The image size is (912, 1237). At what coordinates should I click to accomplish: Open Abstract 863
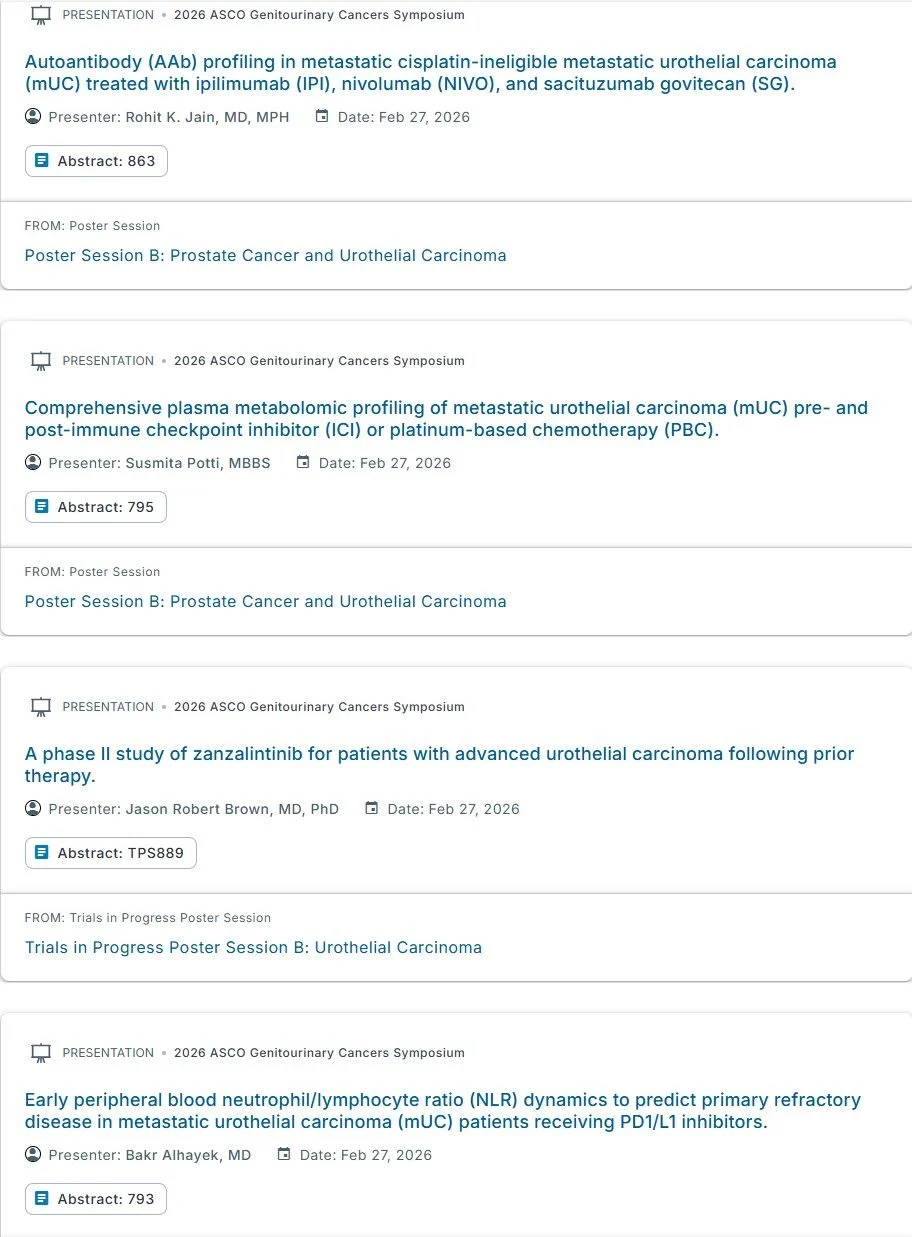(x=96, y=161)
